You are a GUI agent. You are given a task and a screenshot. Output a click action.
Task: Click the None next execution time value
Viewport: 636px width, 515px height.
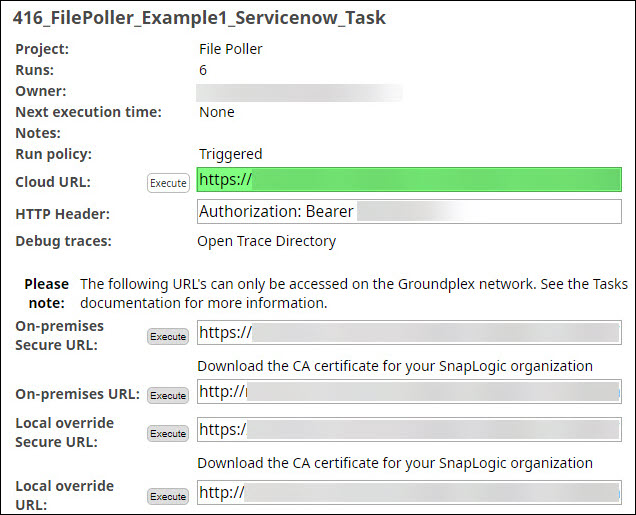pyautogui.click(x=216, y=112)
